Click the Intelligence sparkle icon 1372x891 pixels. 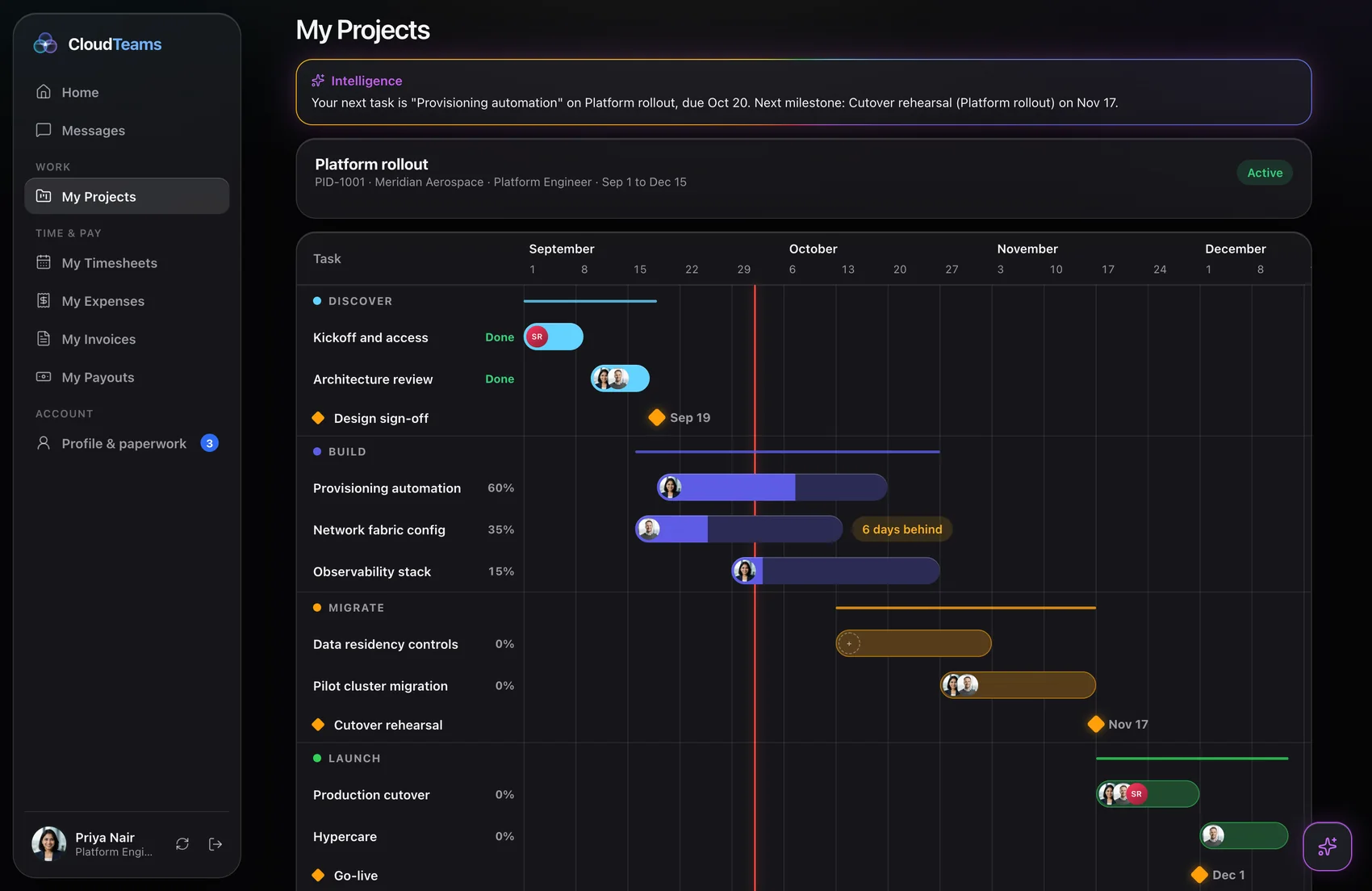[x=318, y=81]
